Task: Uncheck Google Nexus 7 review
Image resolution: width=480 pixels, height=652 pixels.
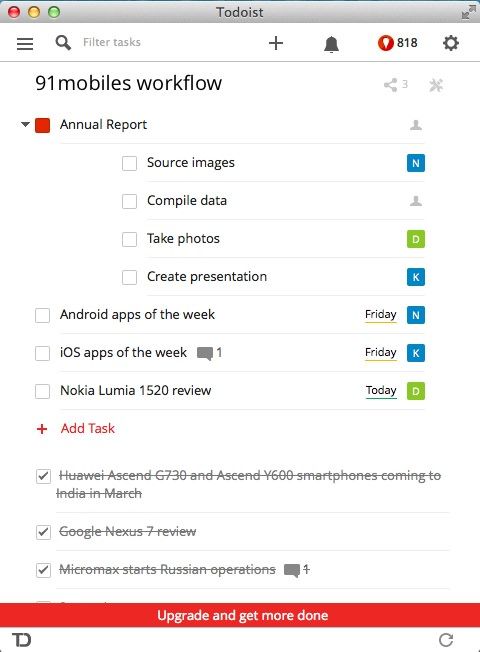Action: (x=43, y=532)
